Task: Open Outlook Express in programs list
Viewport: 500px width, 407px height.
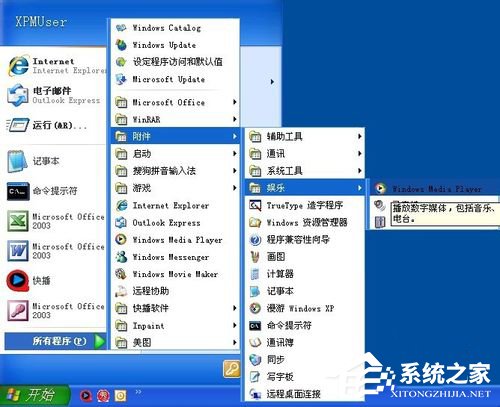Action: [x=175, y=222]
